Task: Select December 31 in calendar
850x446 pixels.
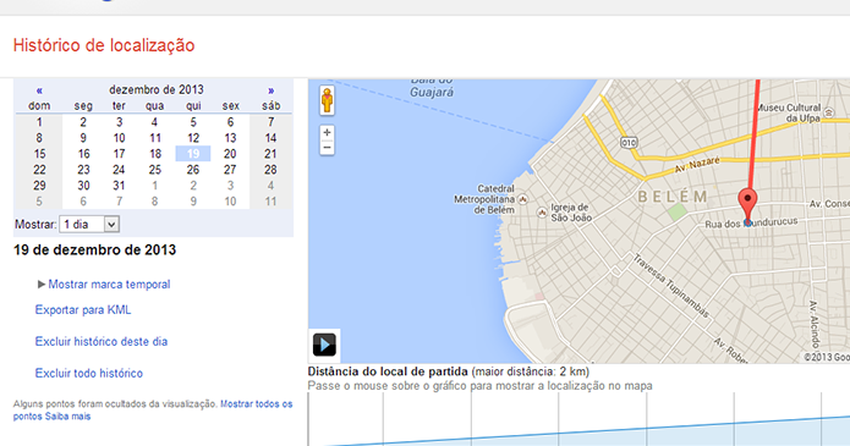Action: click(x=119, y=185)
